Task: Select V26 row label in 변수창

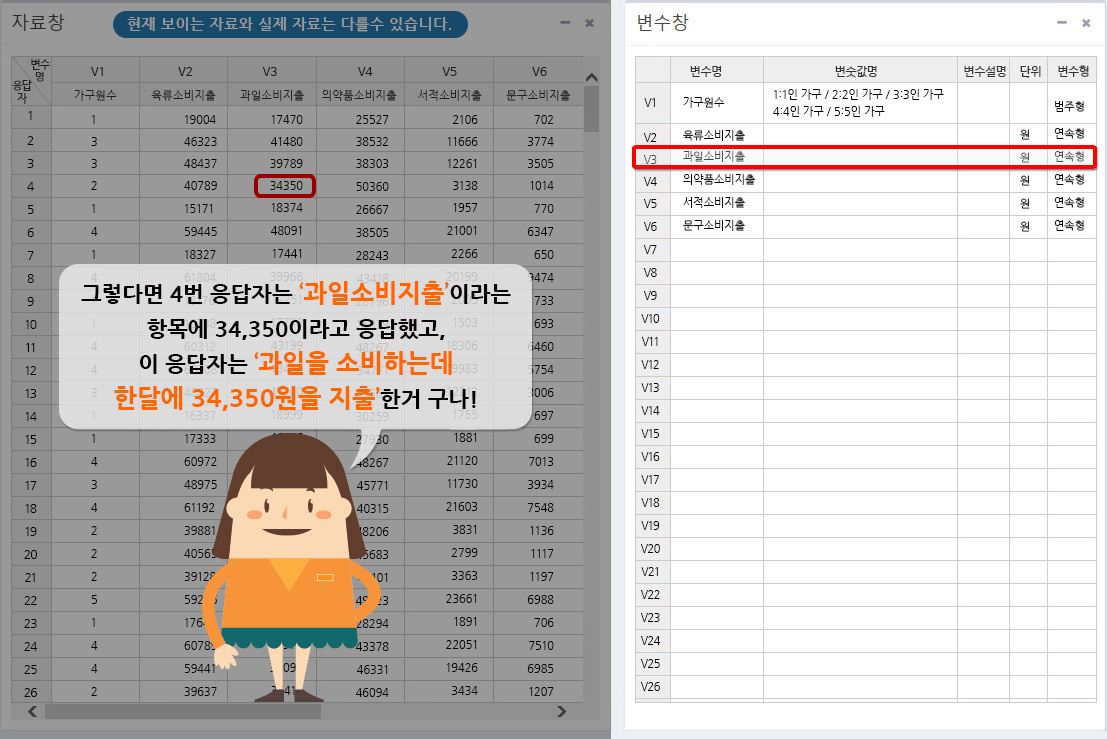Action: (650, 686)
